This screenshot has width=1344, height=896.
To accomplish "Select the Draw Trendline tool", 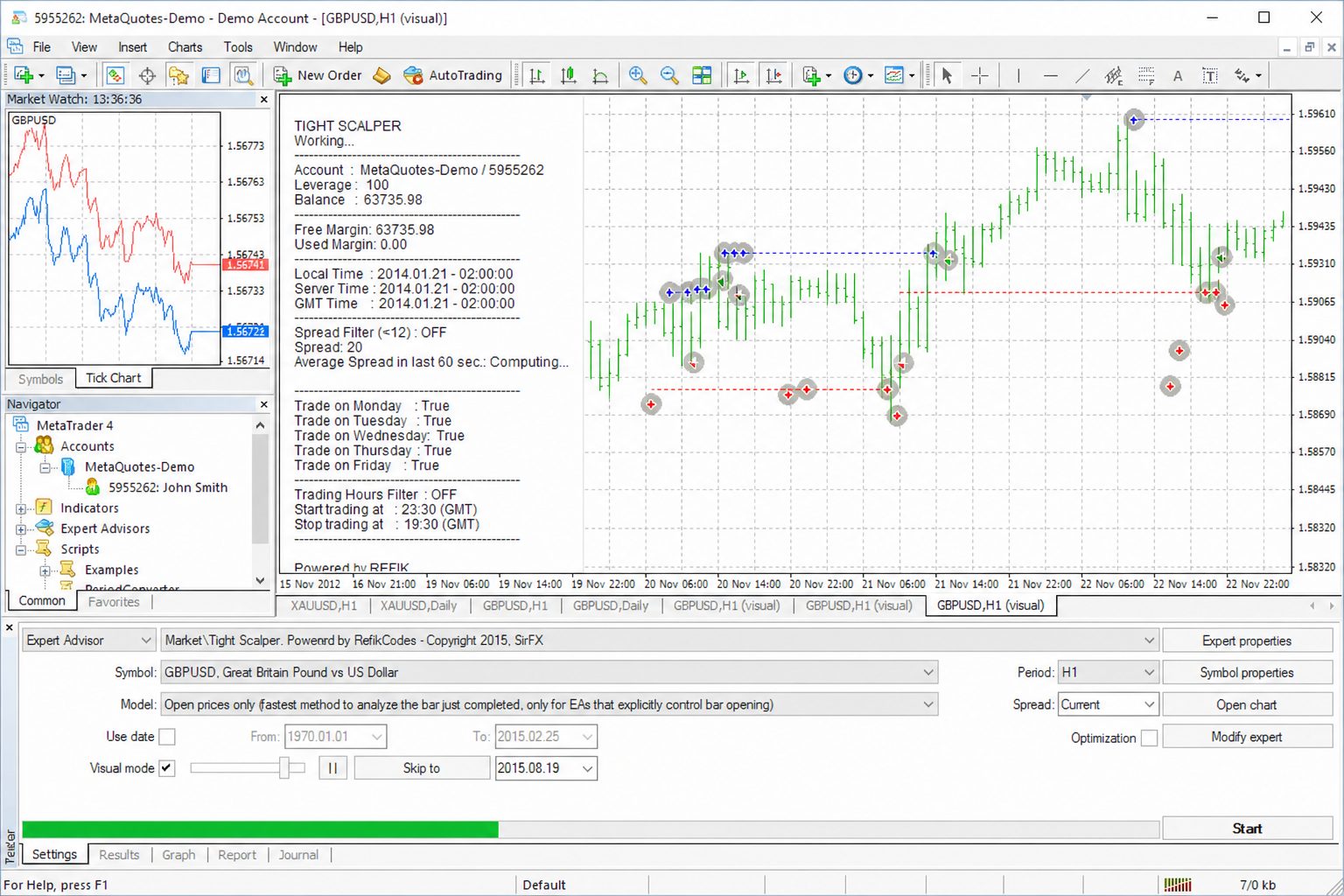I will pos(1082,75).
